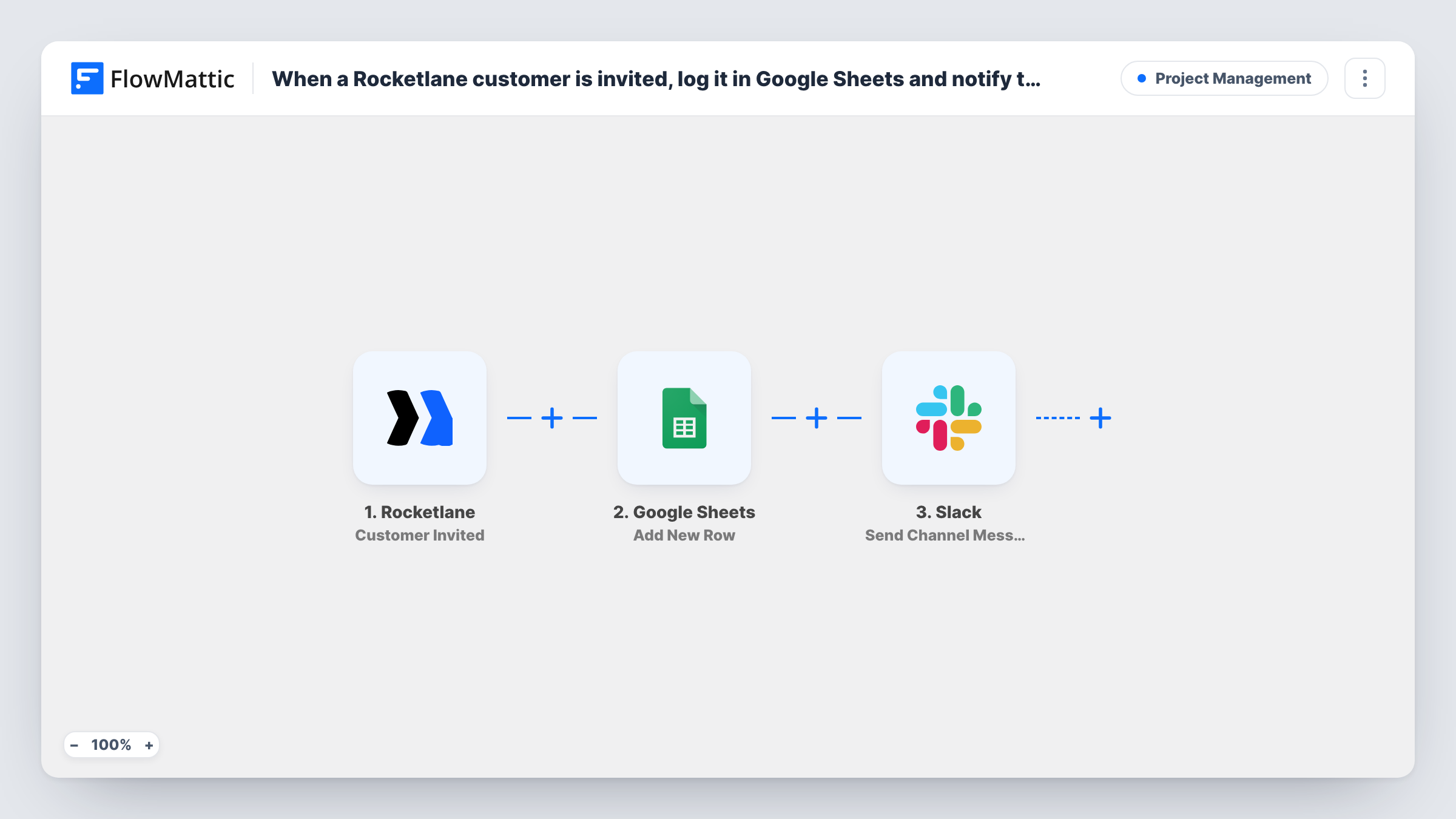Add step between Google Sheets and Slack
Viewport: 1456px width, 819px height.
click(817, 418)
